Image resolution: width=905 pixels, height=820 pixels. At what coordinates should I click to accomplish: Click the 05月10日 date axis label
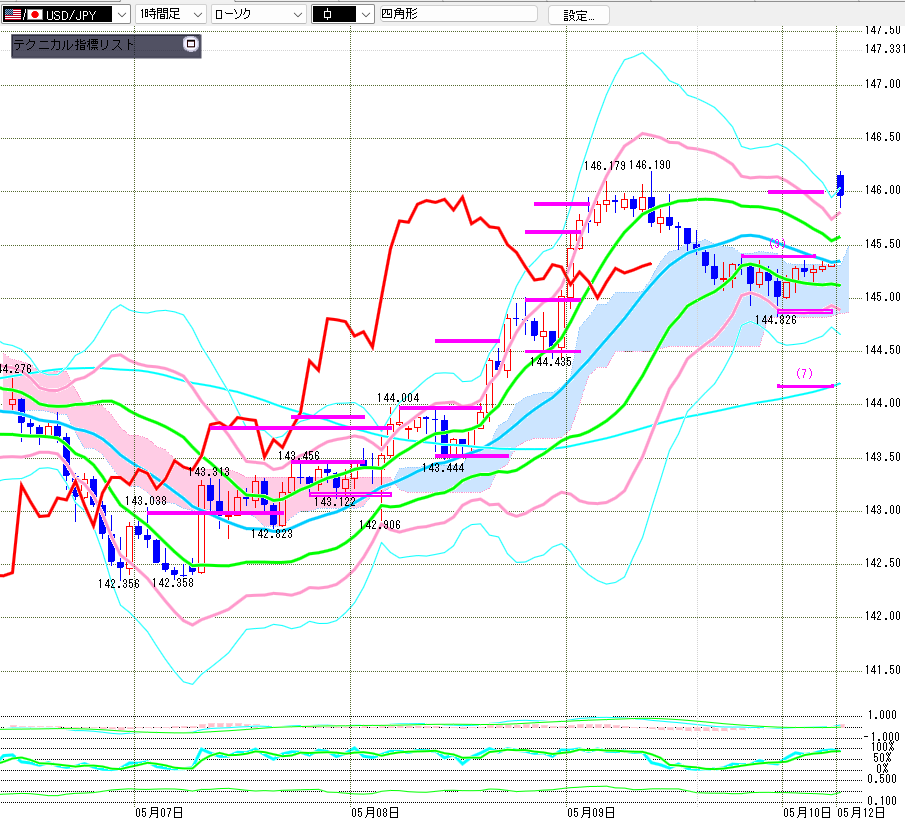pyautogui.click(x=807, y=812)
